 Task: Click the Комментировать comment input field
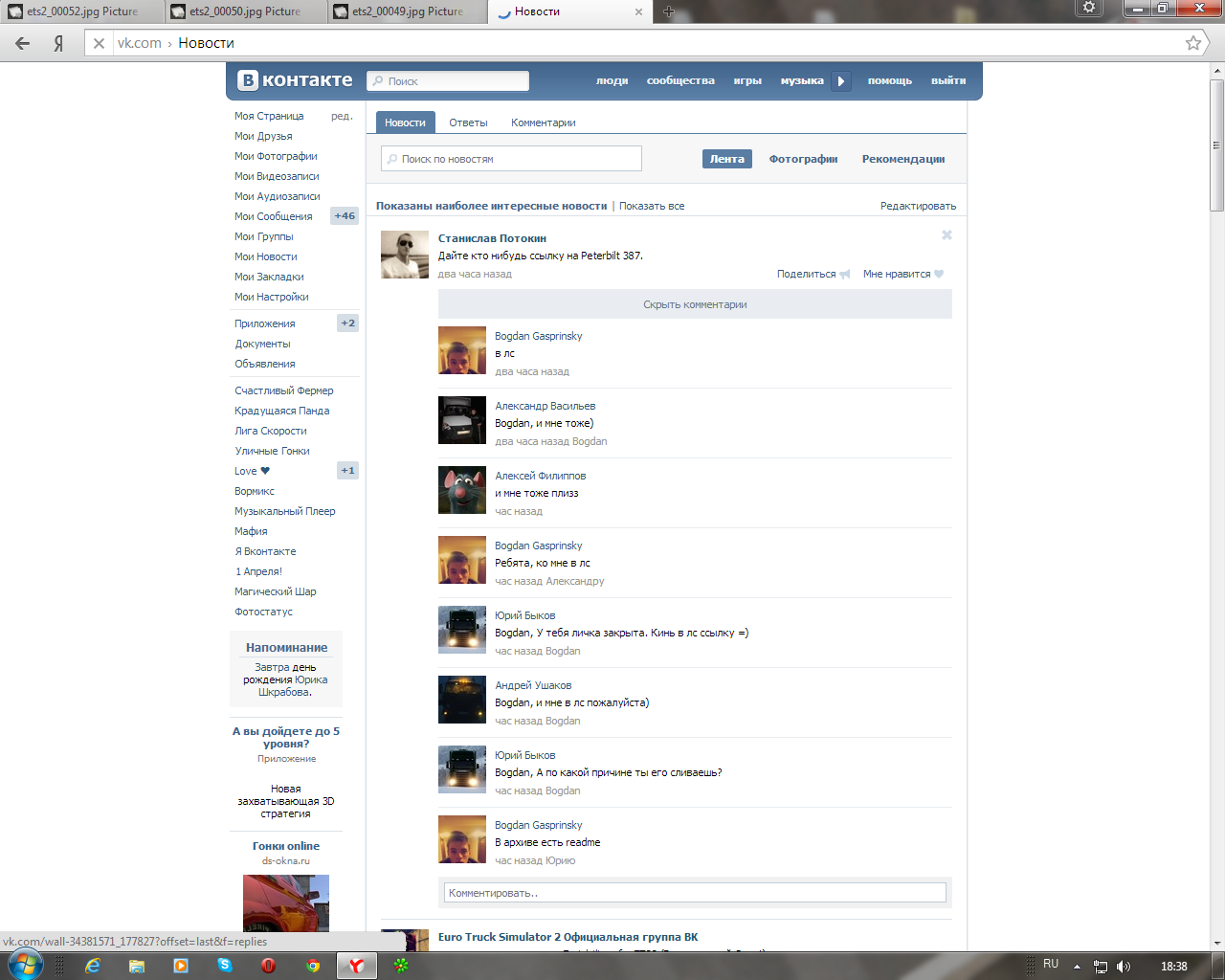click(695, 893)
